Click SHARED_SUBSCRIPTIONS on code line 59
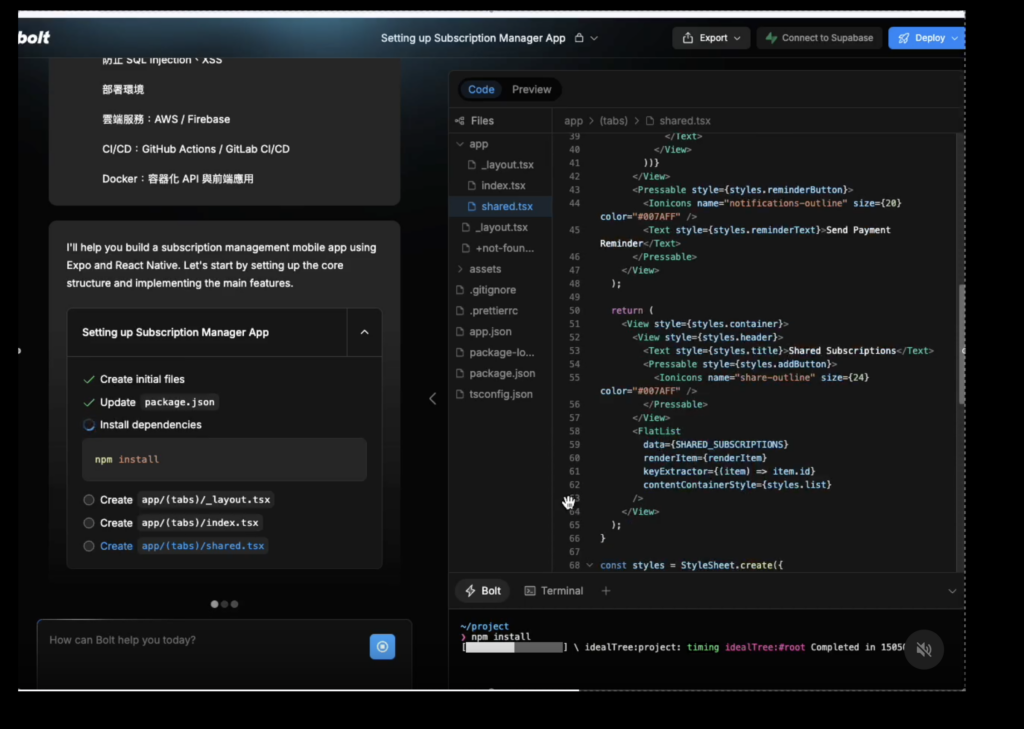This screenshot has height=729, width=1024. pos(729,445)
